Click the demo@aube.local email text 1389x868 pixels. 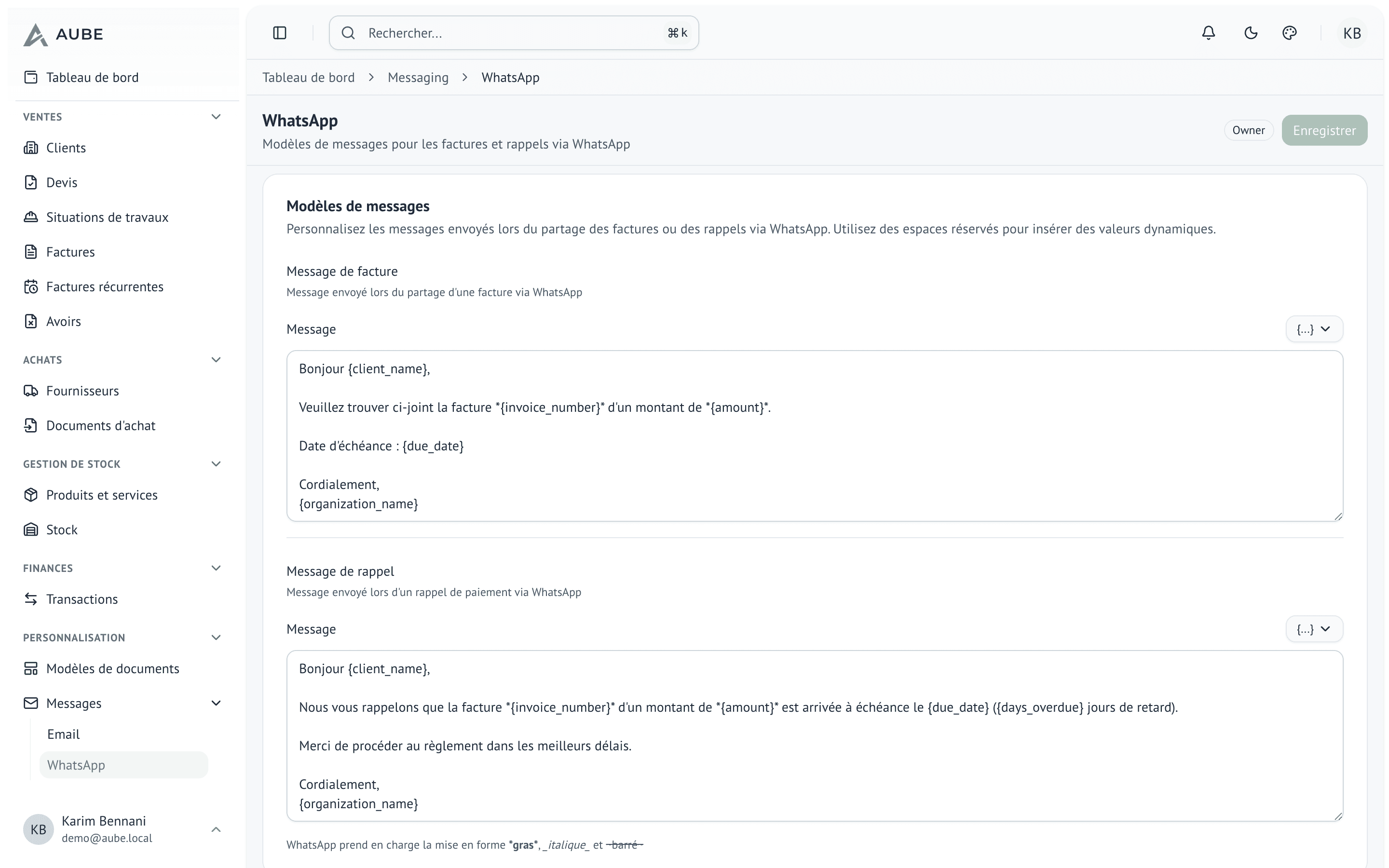coord(107,838)
